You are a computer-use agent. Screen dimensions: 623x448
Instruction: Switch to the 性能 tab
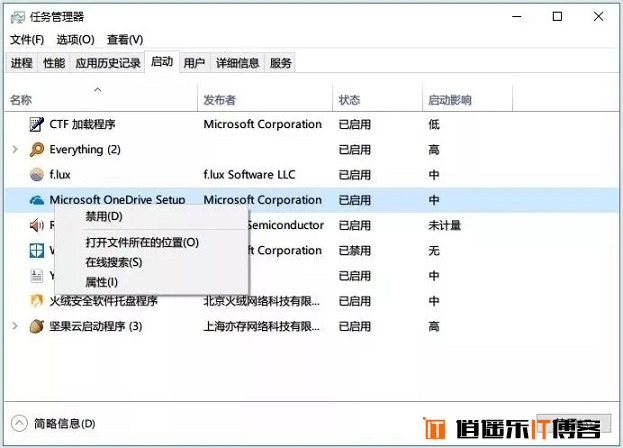(x=54, y=63)
